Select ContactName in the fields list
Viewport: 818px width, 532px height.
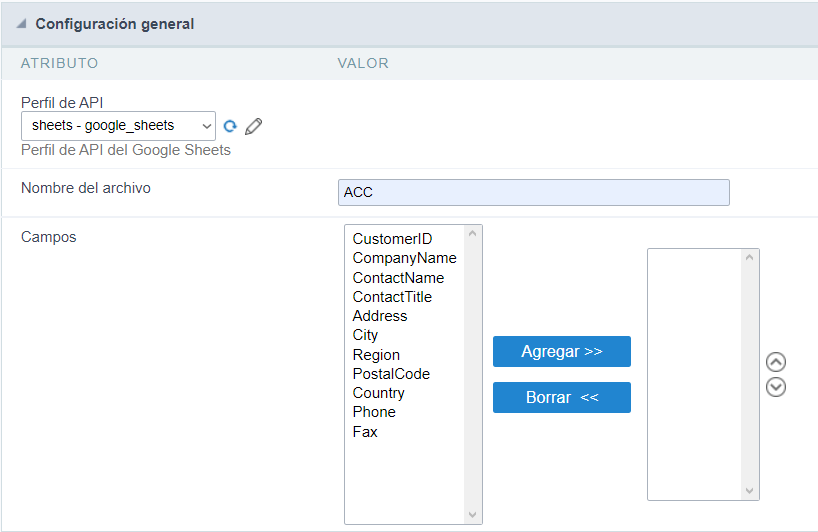coord(398,277)
